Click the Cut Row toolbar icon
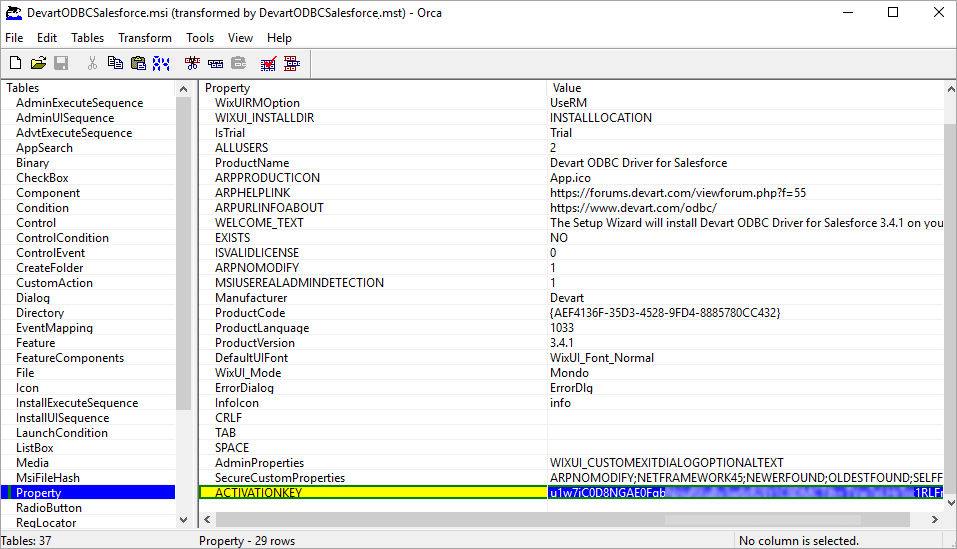 pyautogui.click(x=192, y=63)
